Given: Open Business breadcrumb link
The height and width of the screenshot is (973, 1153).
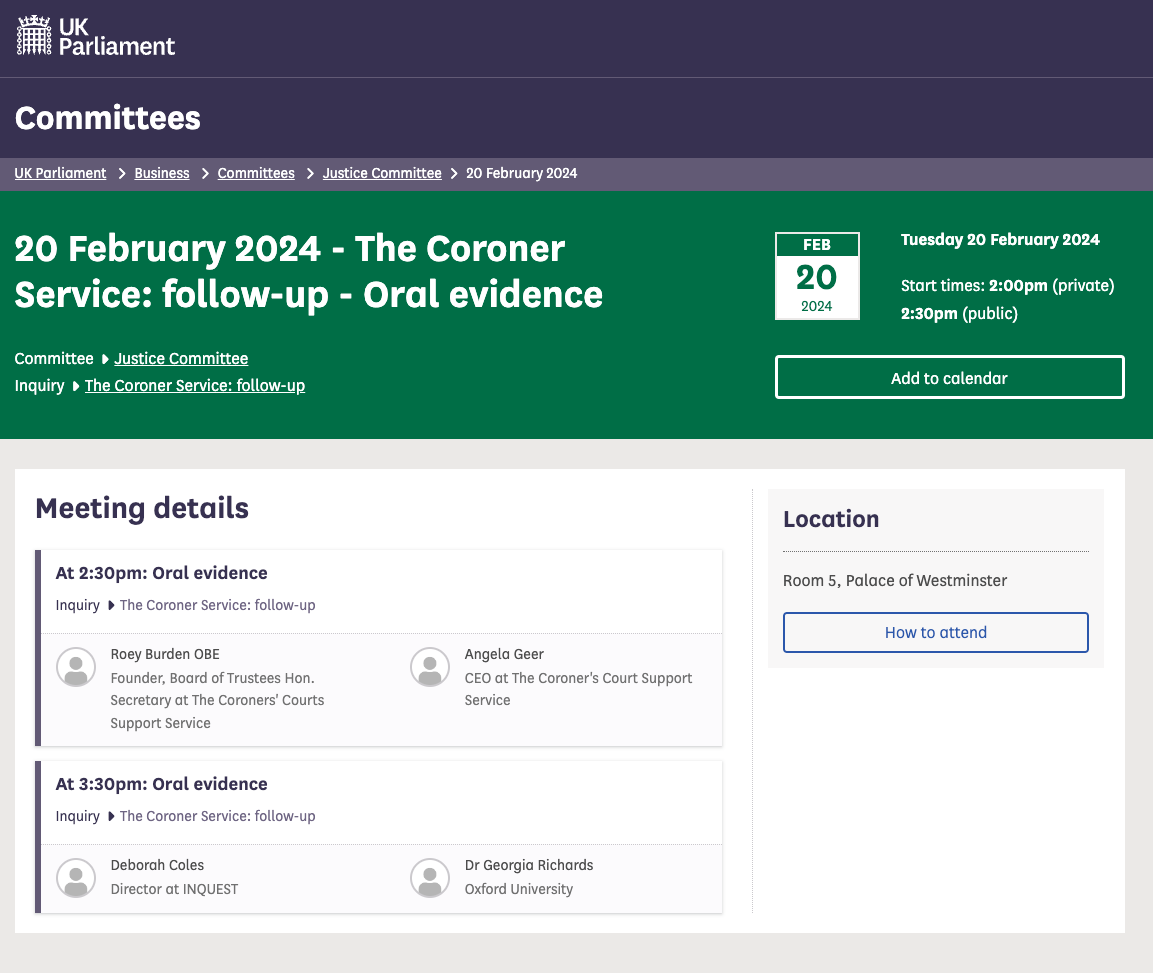Looking at the screenshot, I should (x=162, y=173).
